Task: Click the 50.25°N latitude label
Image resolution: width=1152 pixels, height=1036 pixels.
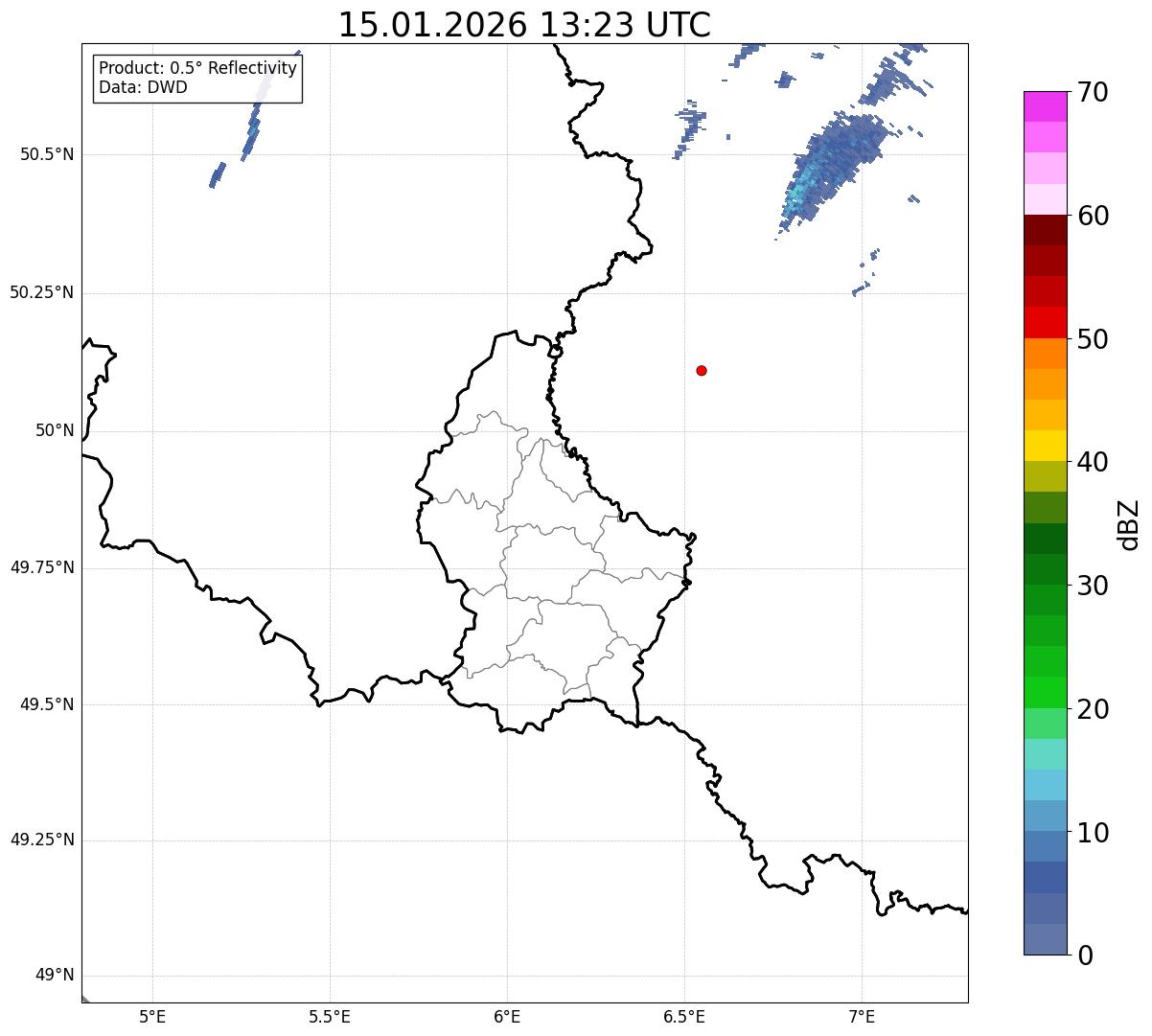Action: click(x=42, y=292)
